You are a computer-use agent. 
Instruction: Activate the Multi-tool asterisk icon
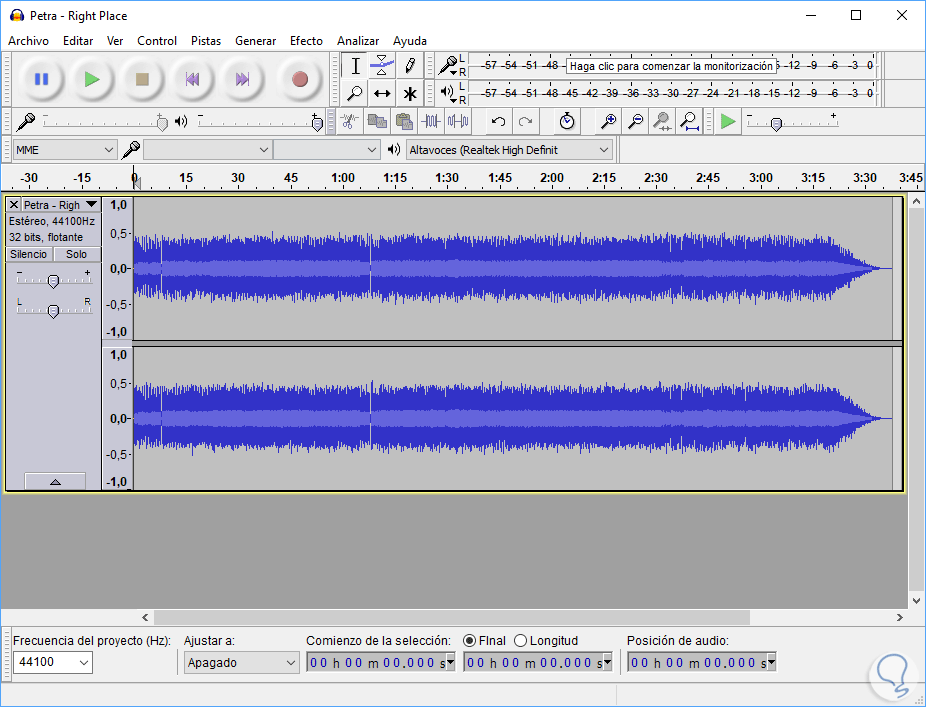pos(410,94)
